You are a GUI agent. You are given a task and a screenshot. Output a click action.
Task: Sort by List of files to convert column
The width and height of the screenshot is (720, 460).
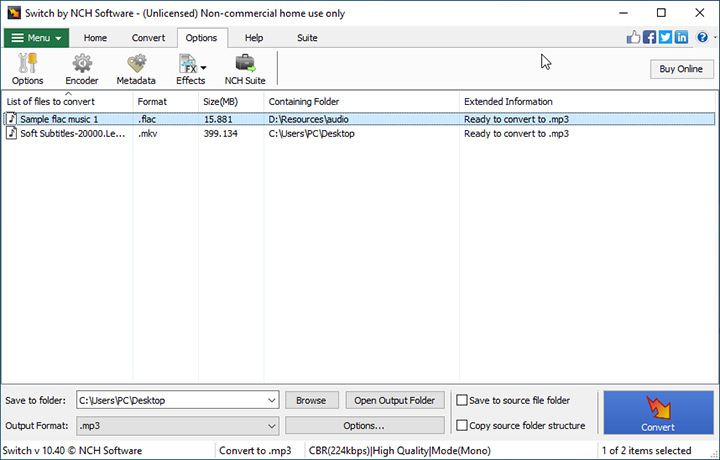pyautogui.click(x=68, y=101)
